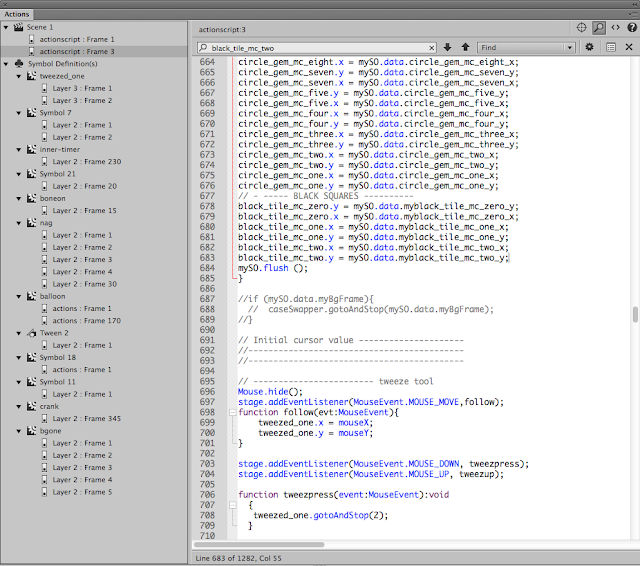Select Layer 3 : Frame 2
Image resolution: width=640 pixels, height=566 pixels.
pos(82,100)
